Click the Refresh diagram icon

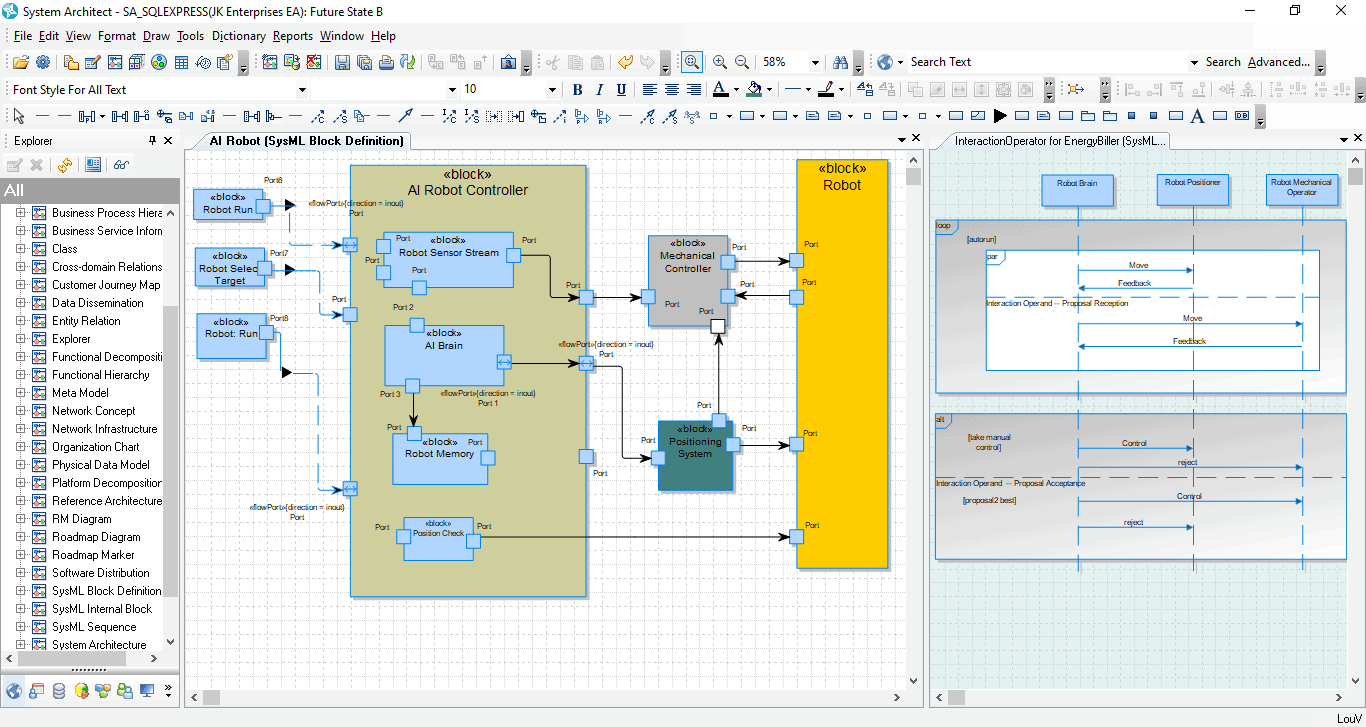(407, 62)
